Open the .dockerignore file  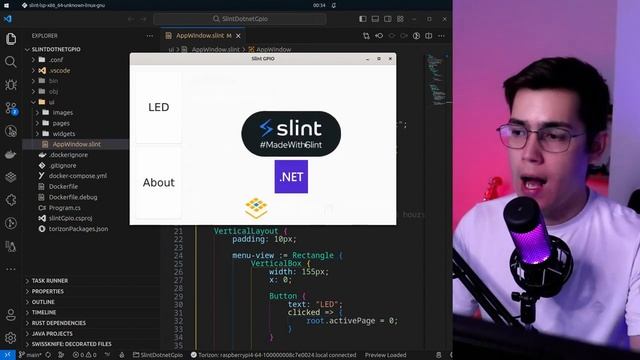68,155
